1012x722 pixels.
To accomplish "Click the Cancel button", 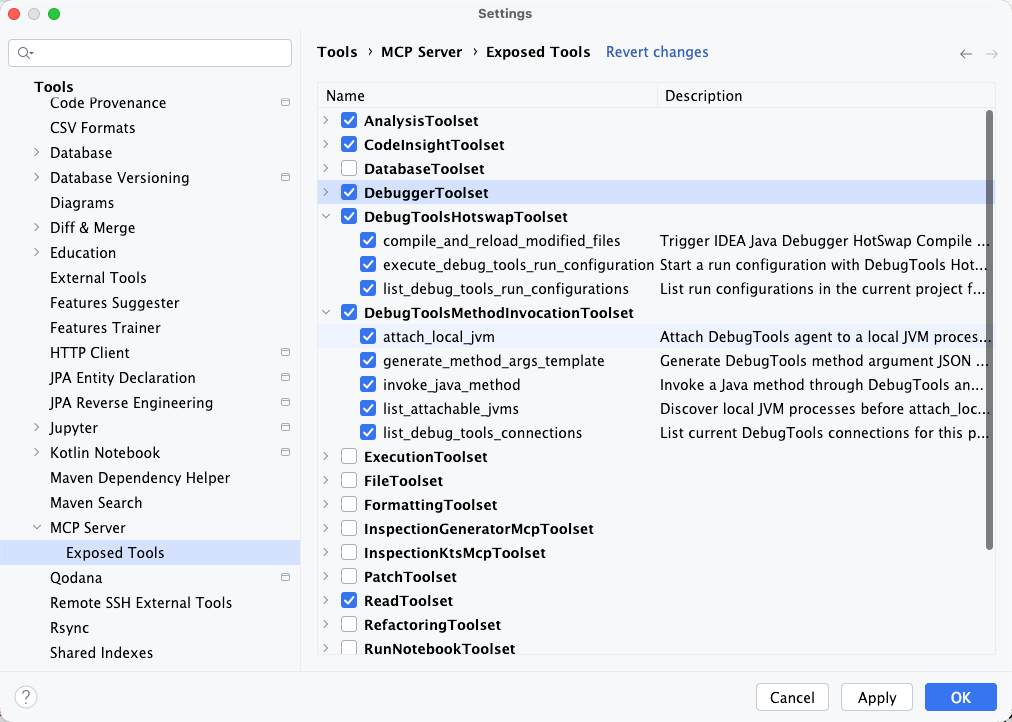I will click(x=792, y=697).
